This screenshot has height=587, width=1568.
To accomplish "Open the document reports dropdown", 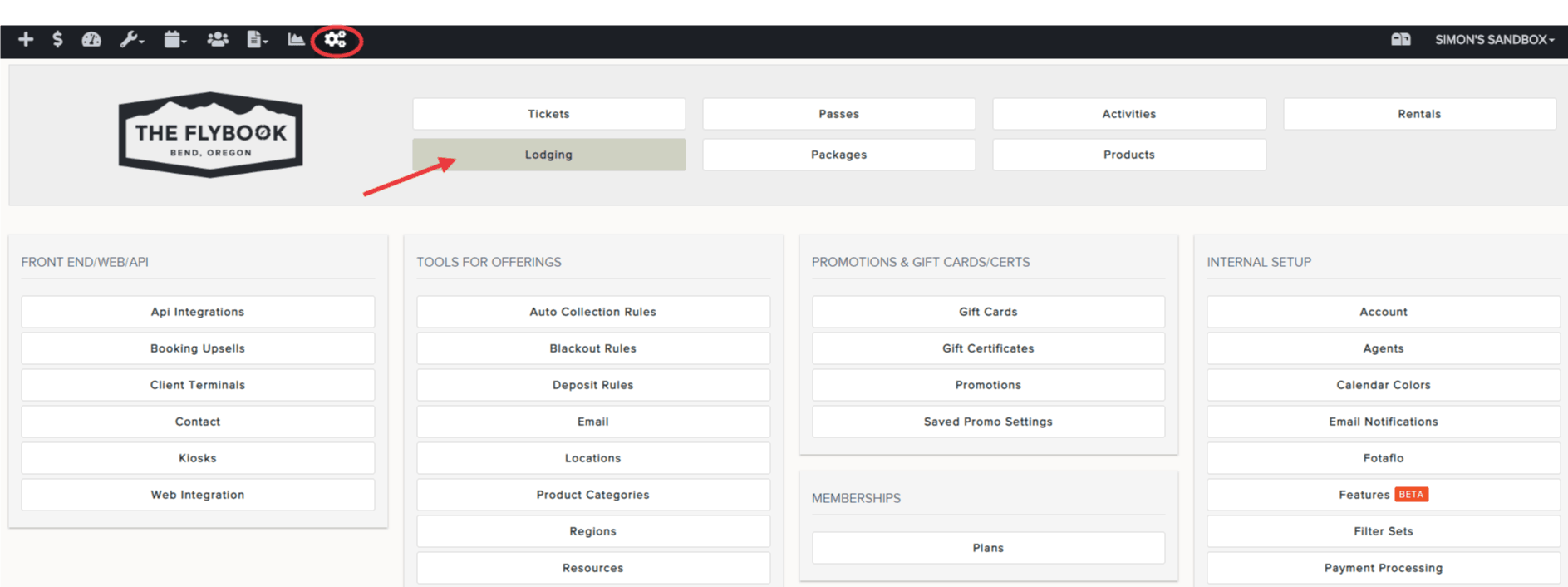I will pyautogui.click(x=257, y=39).
